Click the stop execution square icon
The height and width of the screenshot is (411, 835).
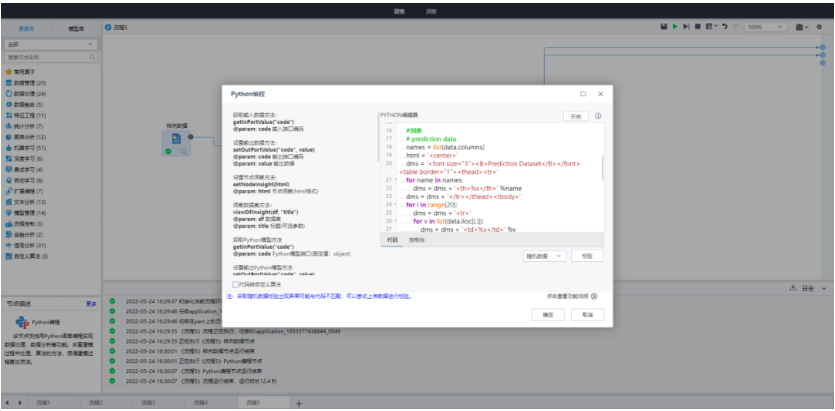697,27
